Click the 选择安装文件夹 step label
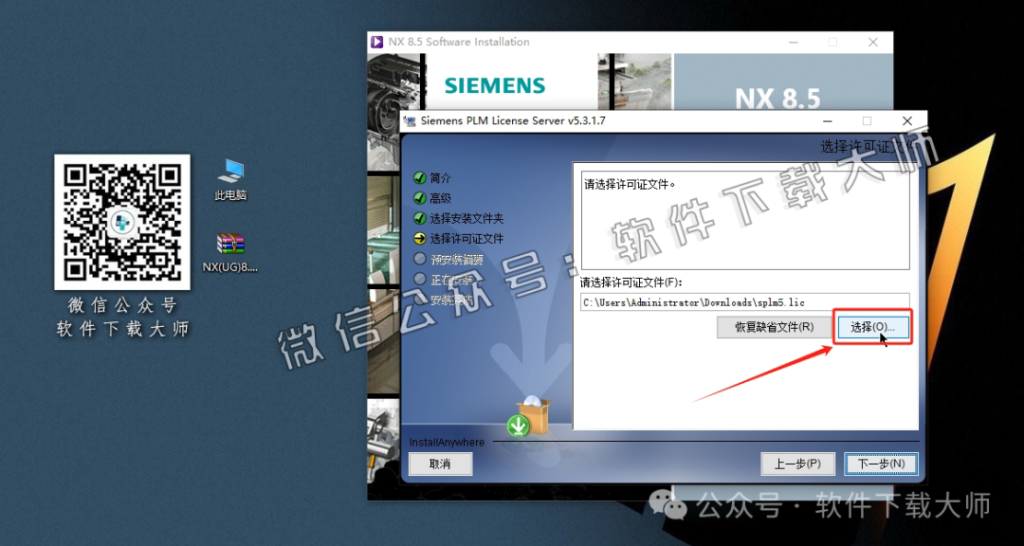 click(467, 219)
